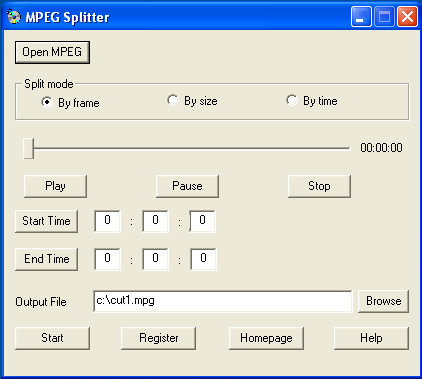
Task: Open an MPEG file with Open MPEG button
Action: pos(52,52)
